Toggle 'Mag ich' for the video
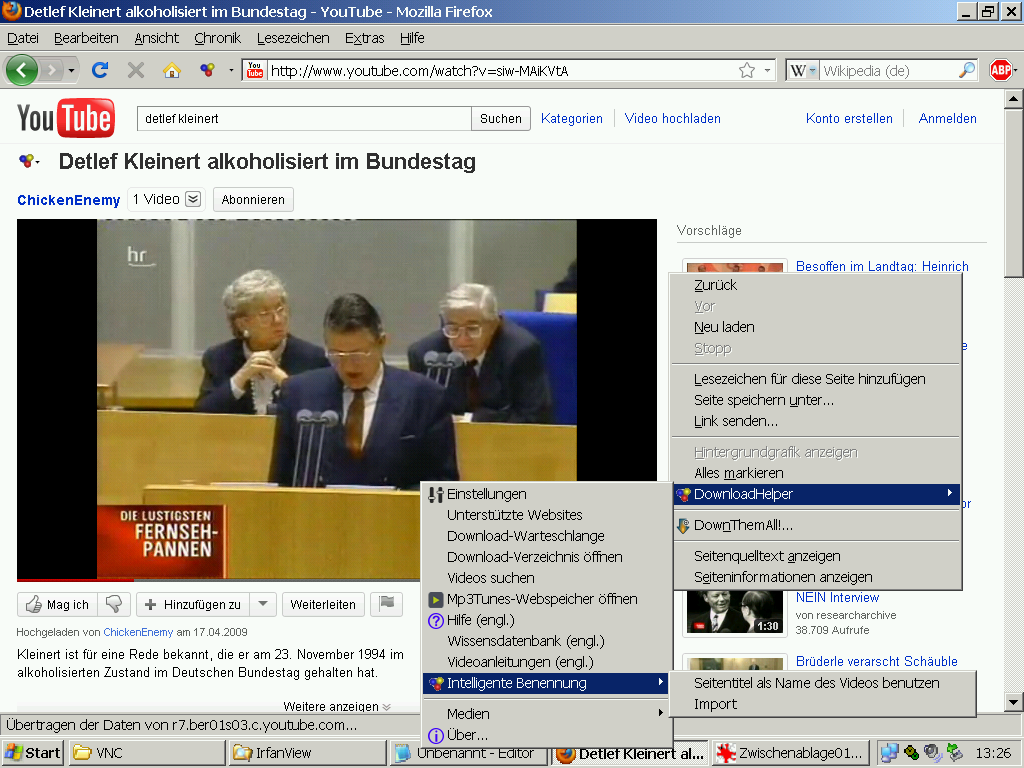This screenshot has height=768, width=1024. [57, 604]
